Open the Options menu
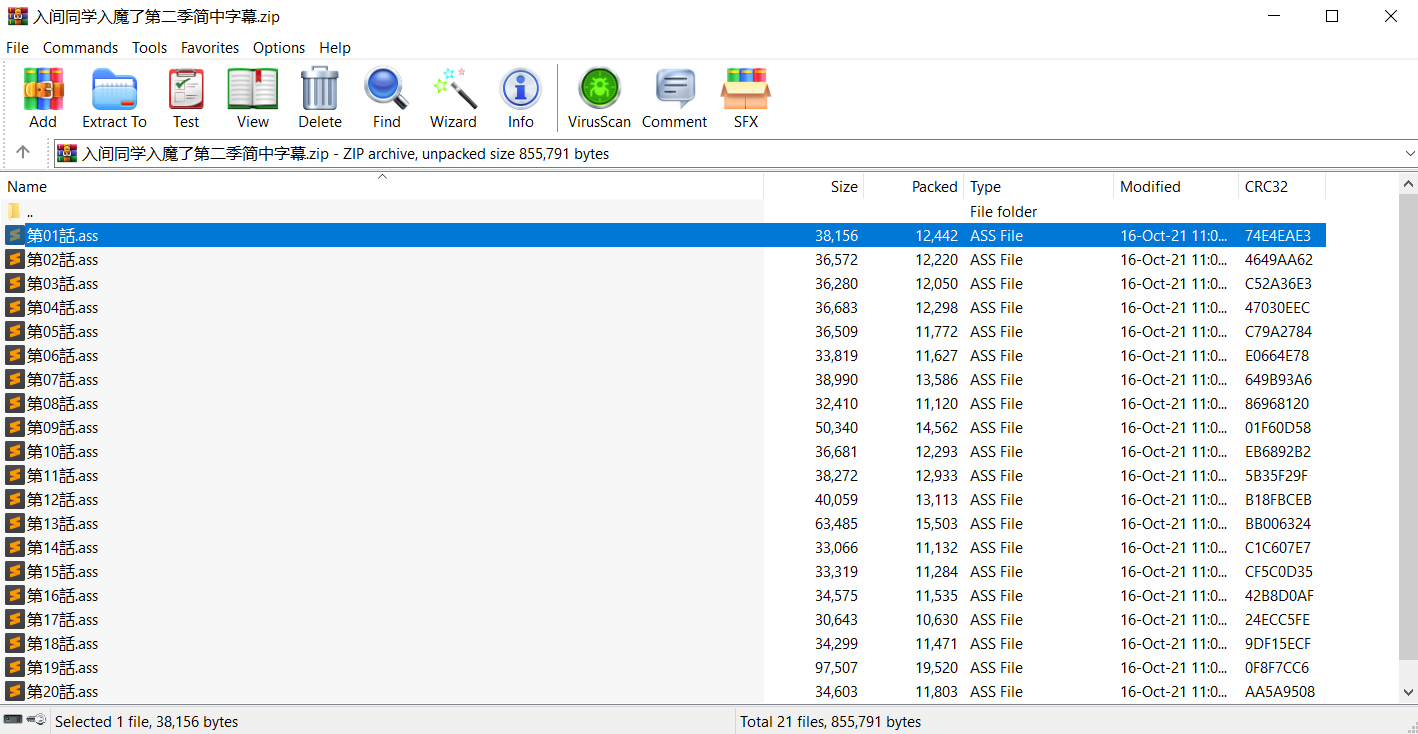 279,47
